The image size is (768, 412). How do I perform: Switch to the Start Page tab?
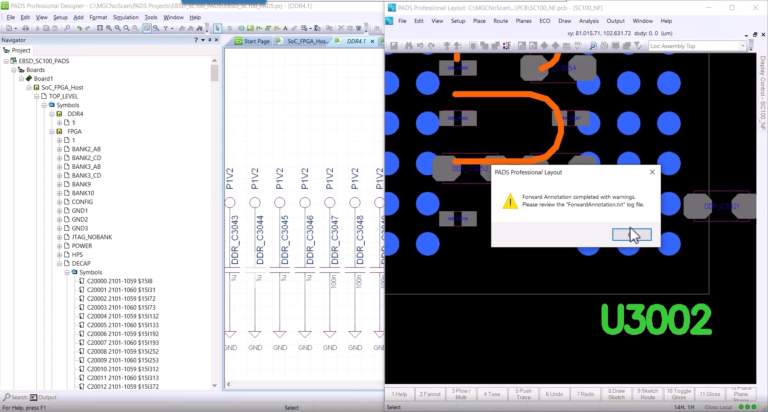(253, 41)
